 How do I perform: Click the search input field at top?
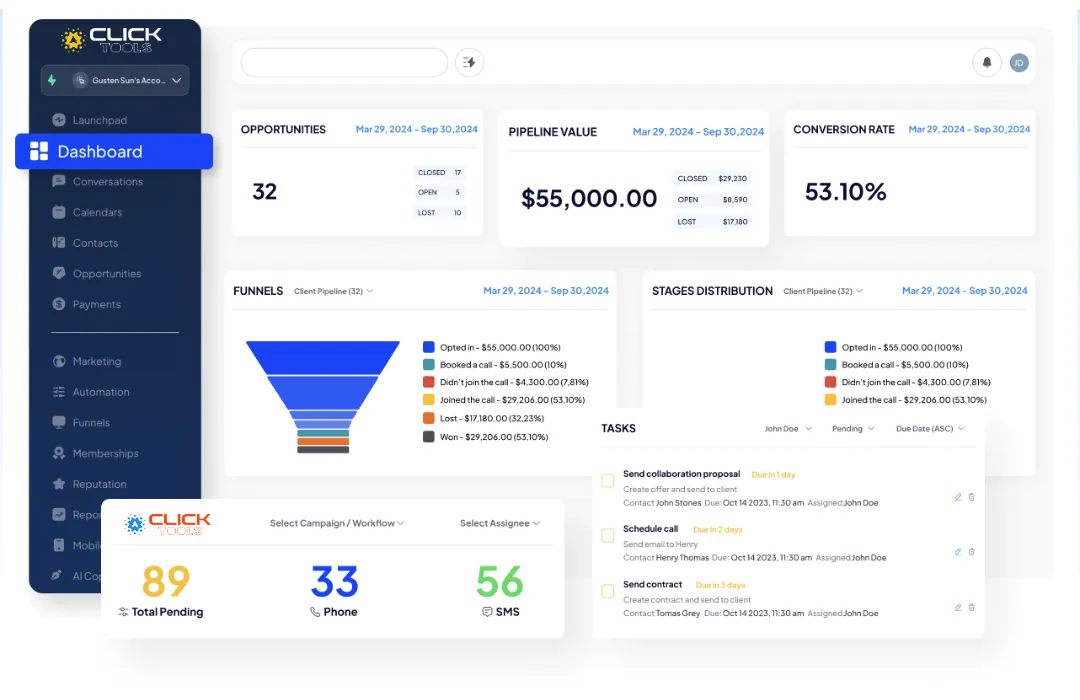[x=344, y=63]
